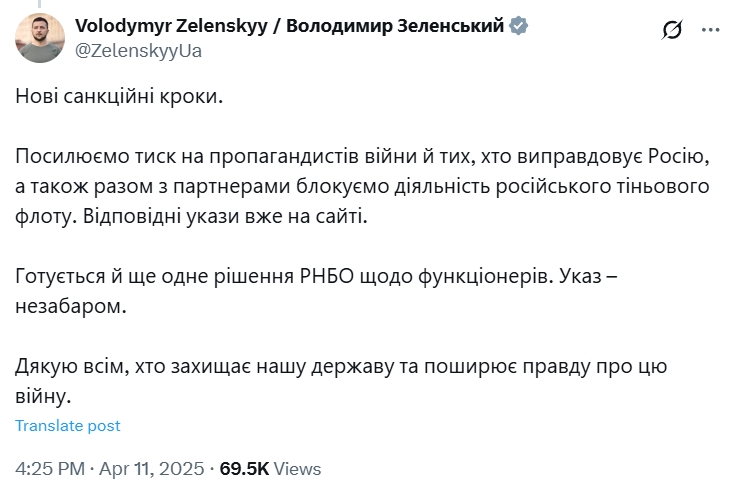This screenshot has width=733, height=492.
Task: Click the blue verified badge checkmark
Action: pyautogui.click(x=518, y=25)
